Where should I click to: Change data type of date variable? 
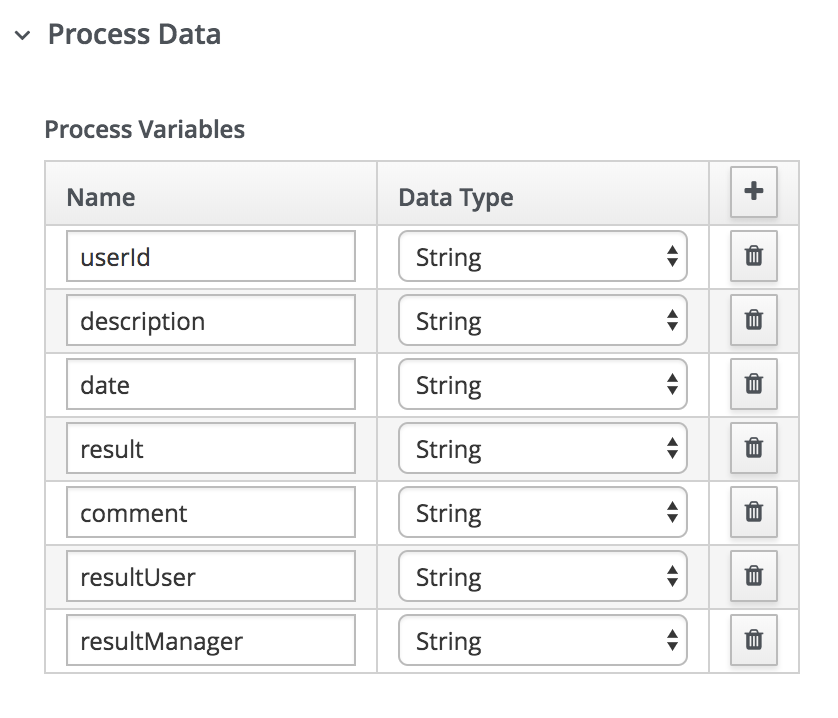[x=542, y=385]
